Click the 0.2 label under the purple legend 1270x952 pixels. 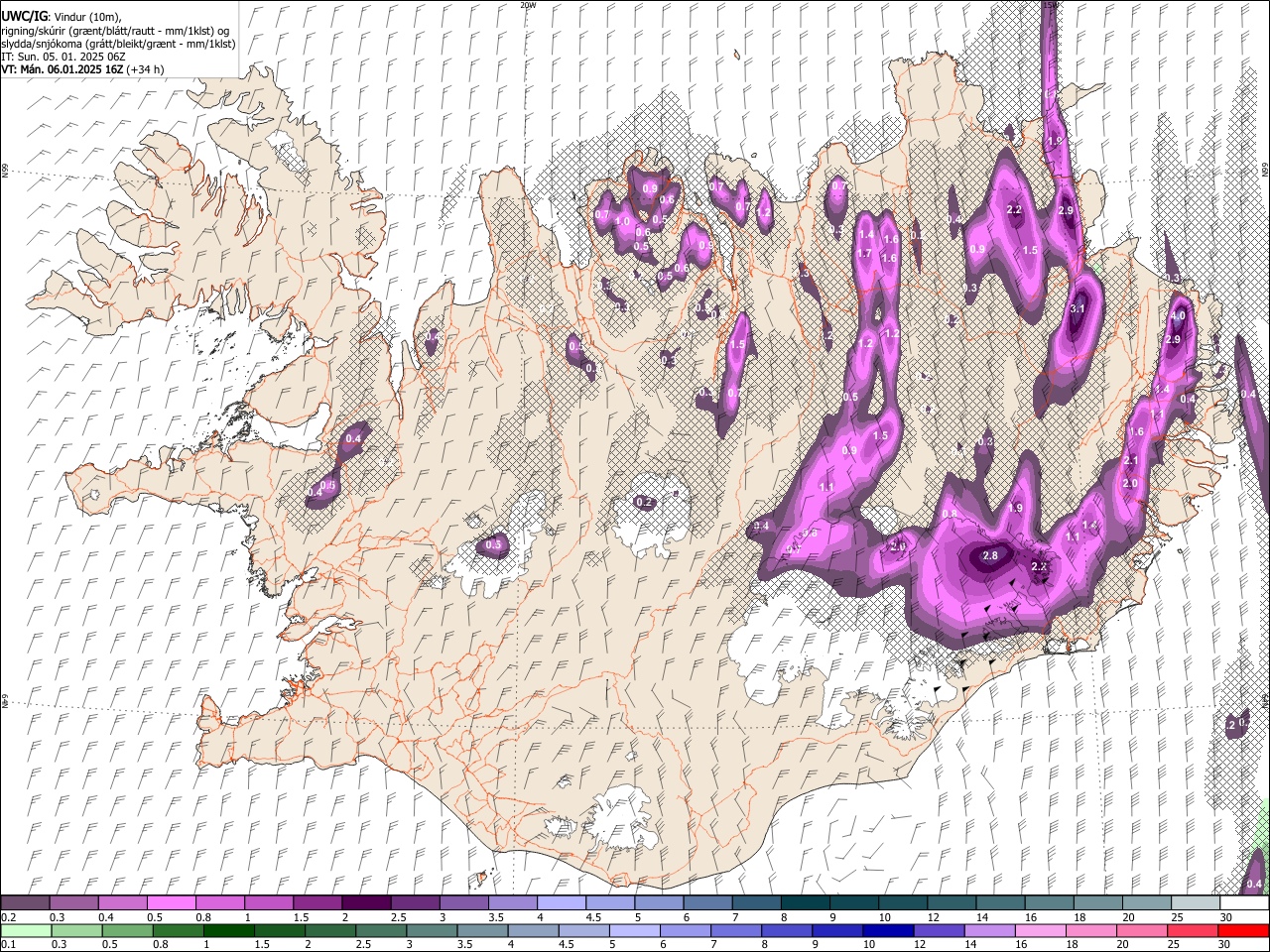pos(9,918)
